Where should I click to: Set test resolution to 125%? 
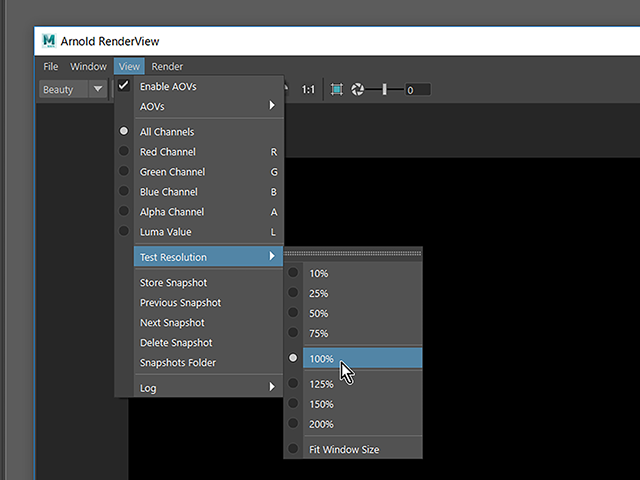(x=353, y=384)
